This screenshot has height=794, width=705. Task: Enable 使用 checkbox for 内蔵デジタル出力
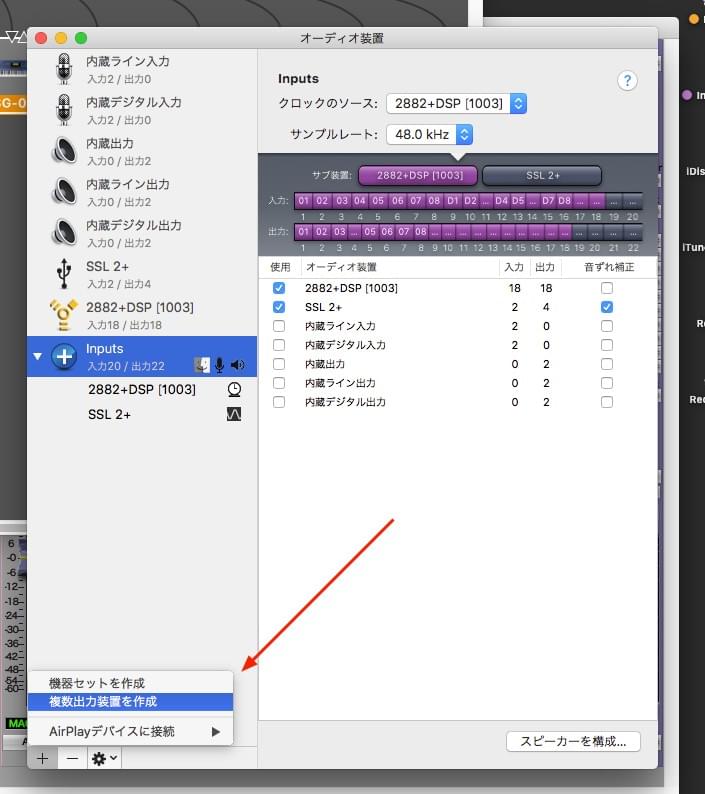point(279,402)
